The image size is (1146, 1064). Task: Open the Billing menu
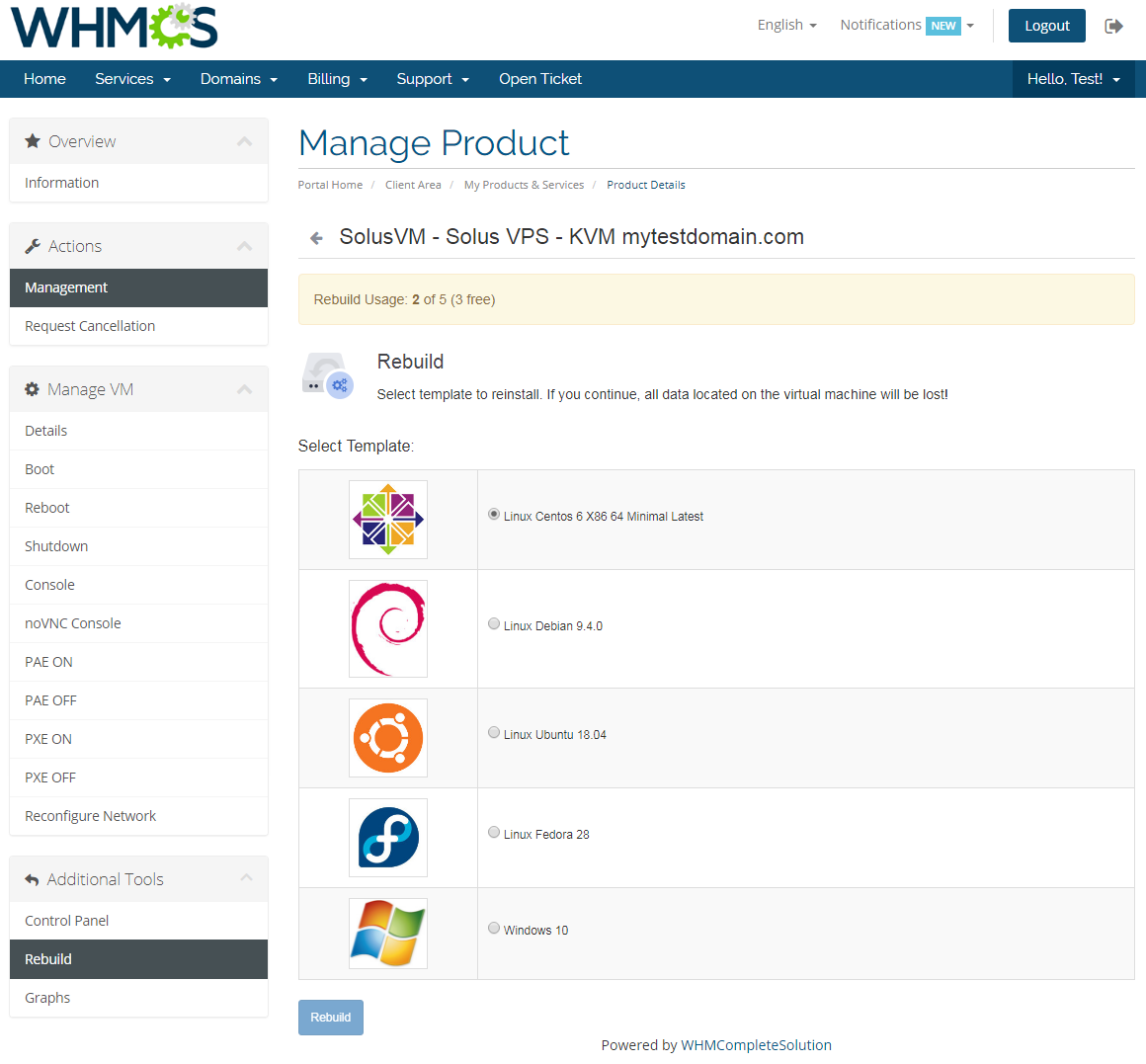coord(337,78)
